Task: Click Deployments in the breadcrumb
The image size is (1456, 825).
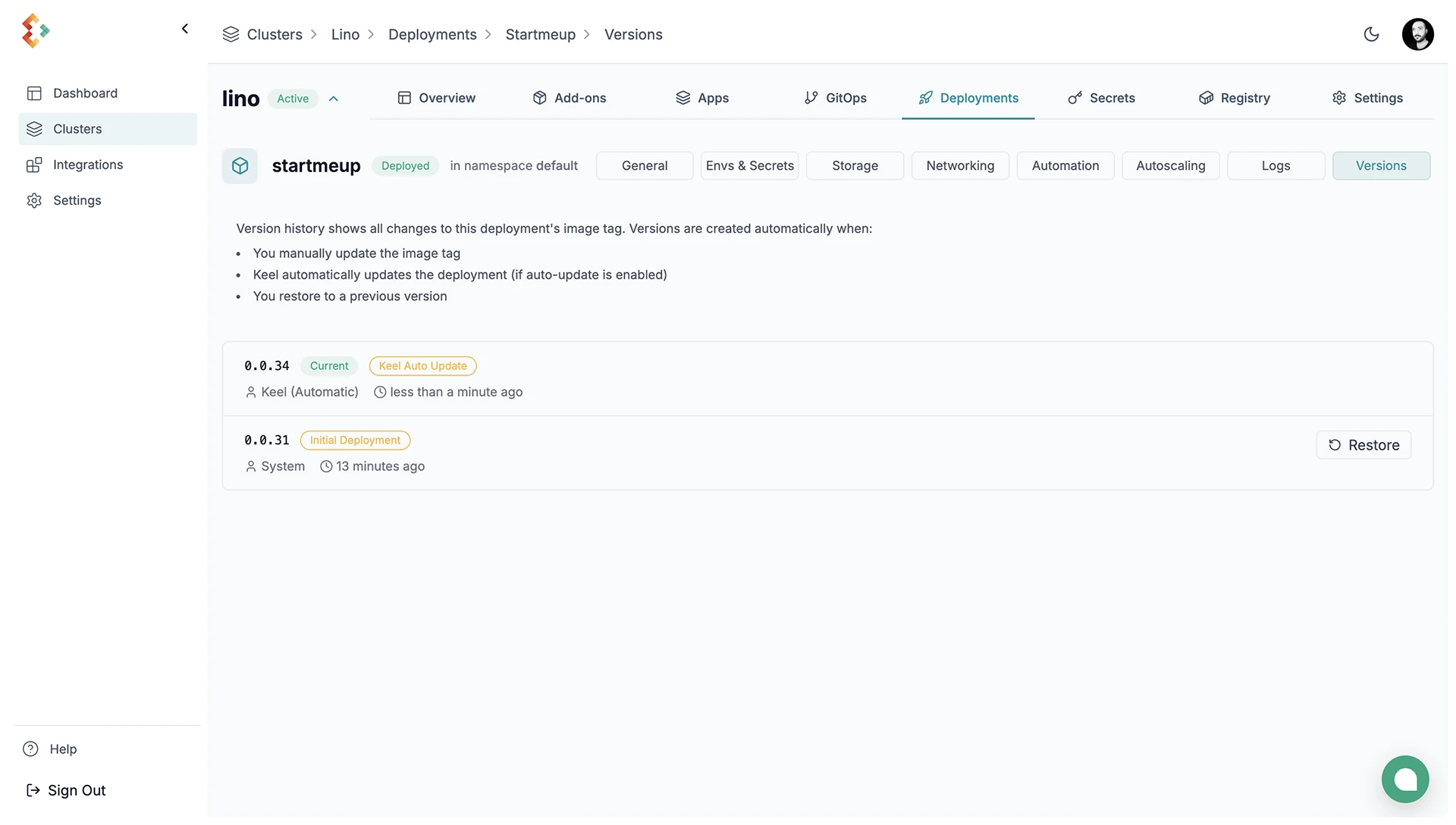Action: coord(432,35)
